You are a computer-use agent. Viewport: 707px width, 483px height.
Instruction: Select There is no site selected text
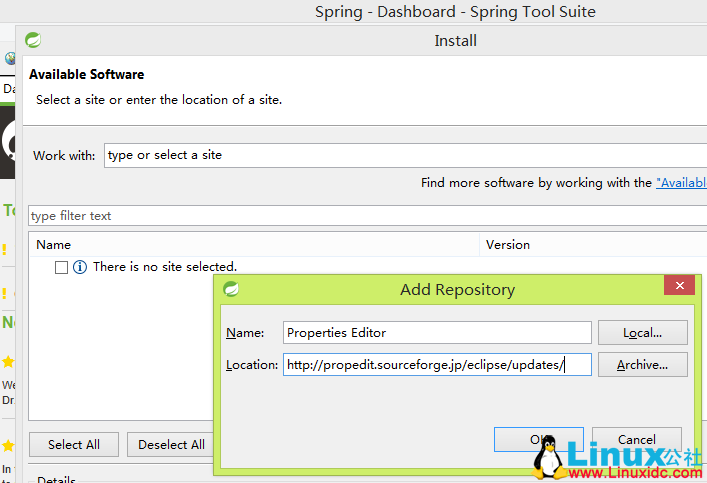(x=165, y=267)
